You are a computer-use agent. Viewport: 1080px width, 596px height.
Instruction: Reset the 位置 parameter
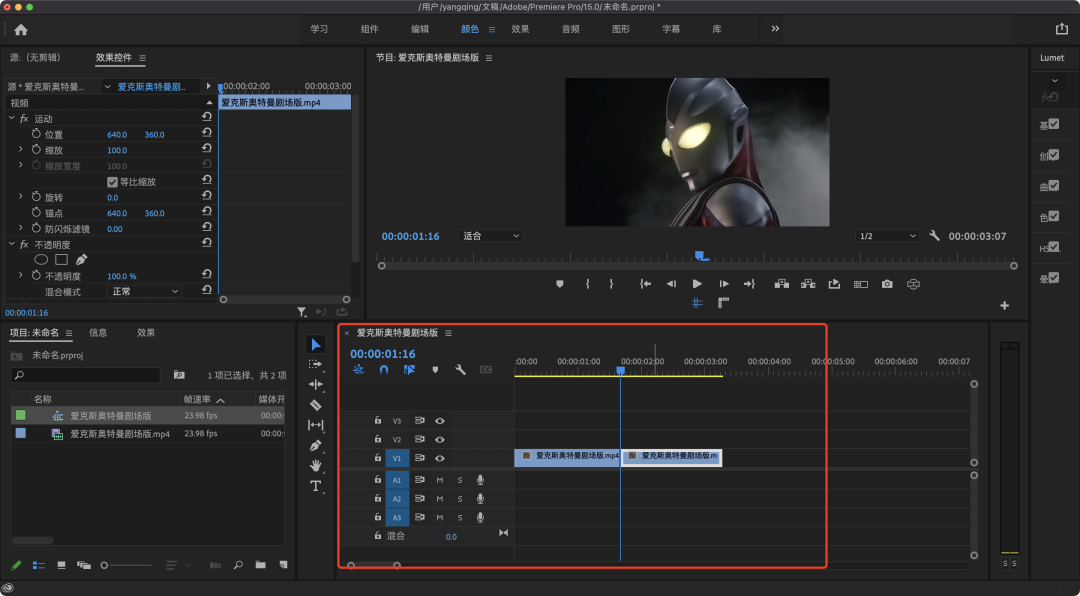pyautogui.click(x=207, y=134)
